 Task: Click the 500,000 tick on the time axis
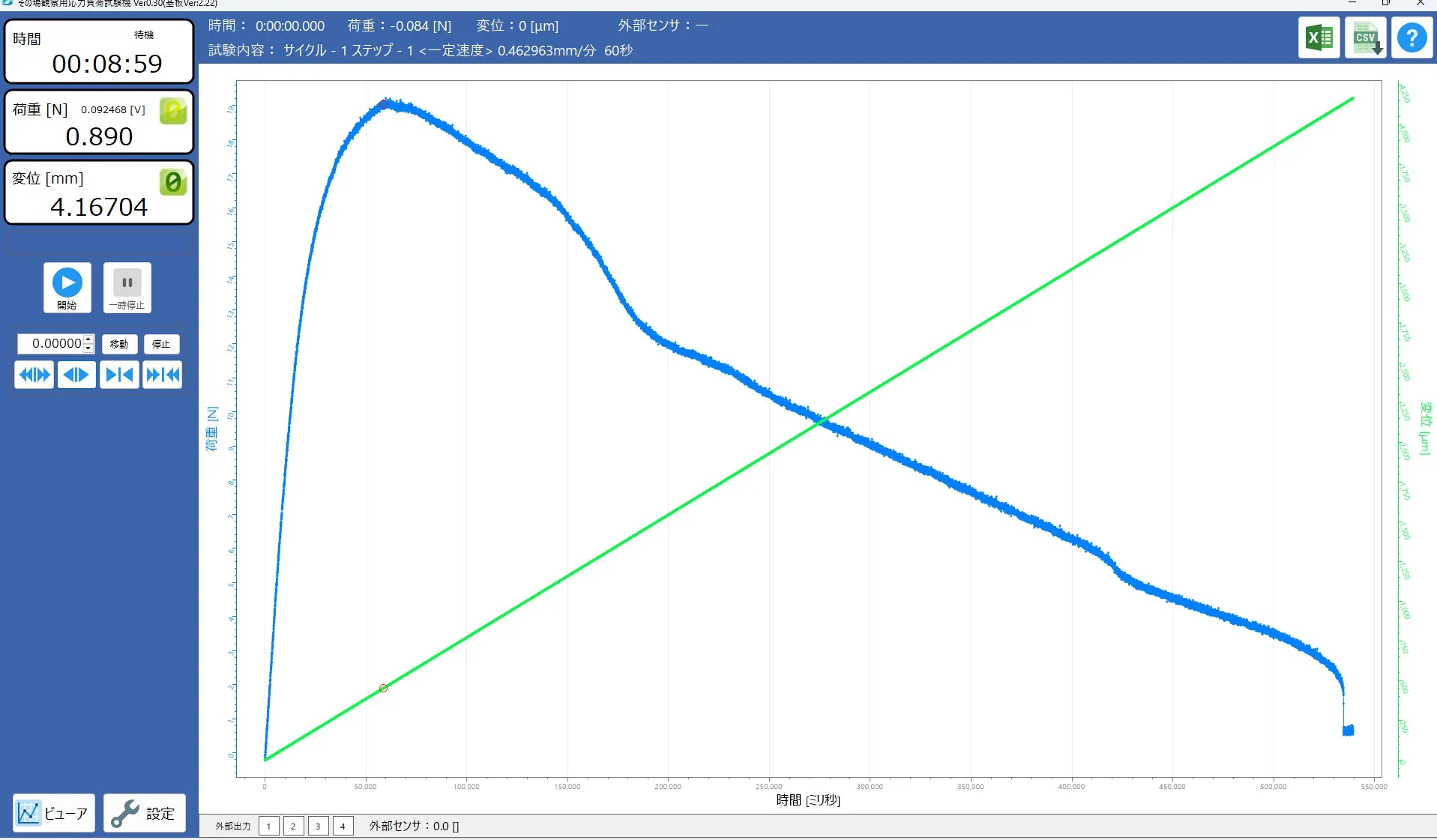[1273, 786]
